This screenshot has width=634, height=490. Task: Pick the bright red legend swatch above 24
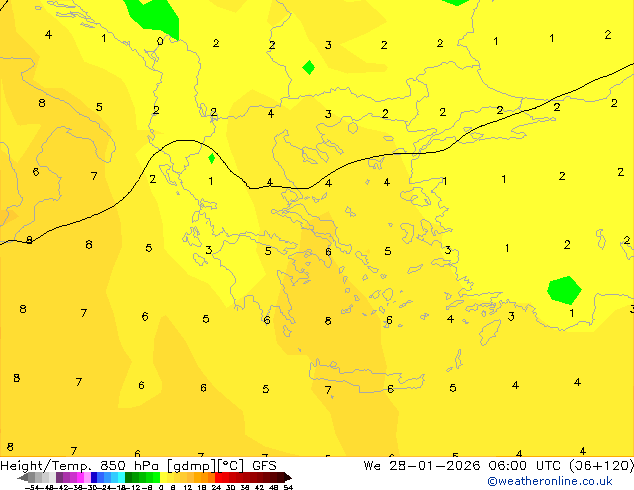[218, 477]
